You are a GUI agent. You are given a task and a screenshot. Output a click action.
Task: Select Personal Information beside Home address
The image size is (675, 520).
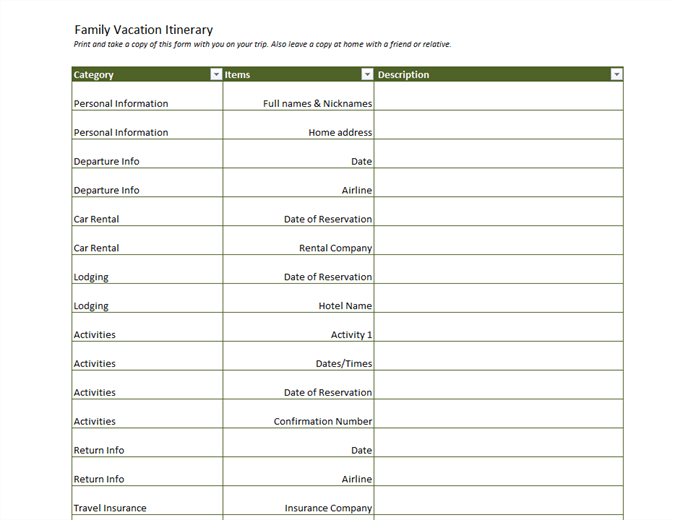(147, 125)
